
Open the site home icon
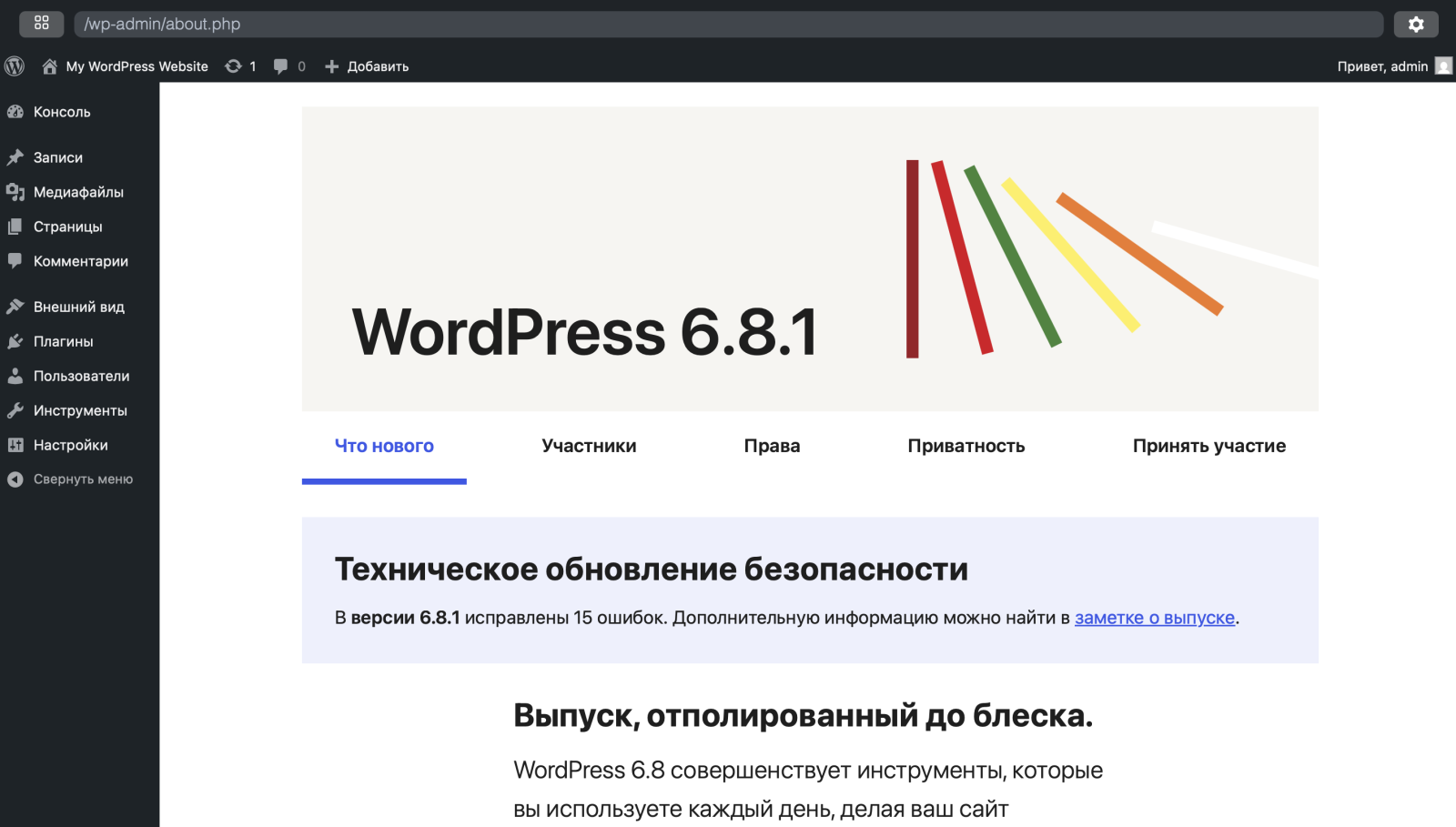(50, 66)
